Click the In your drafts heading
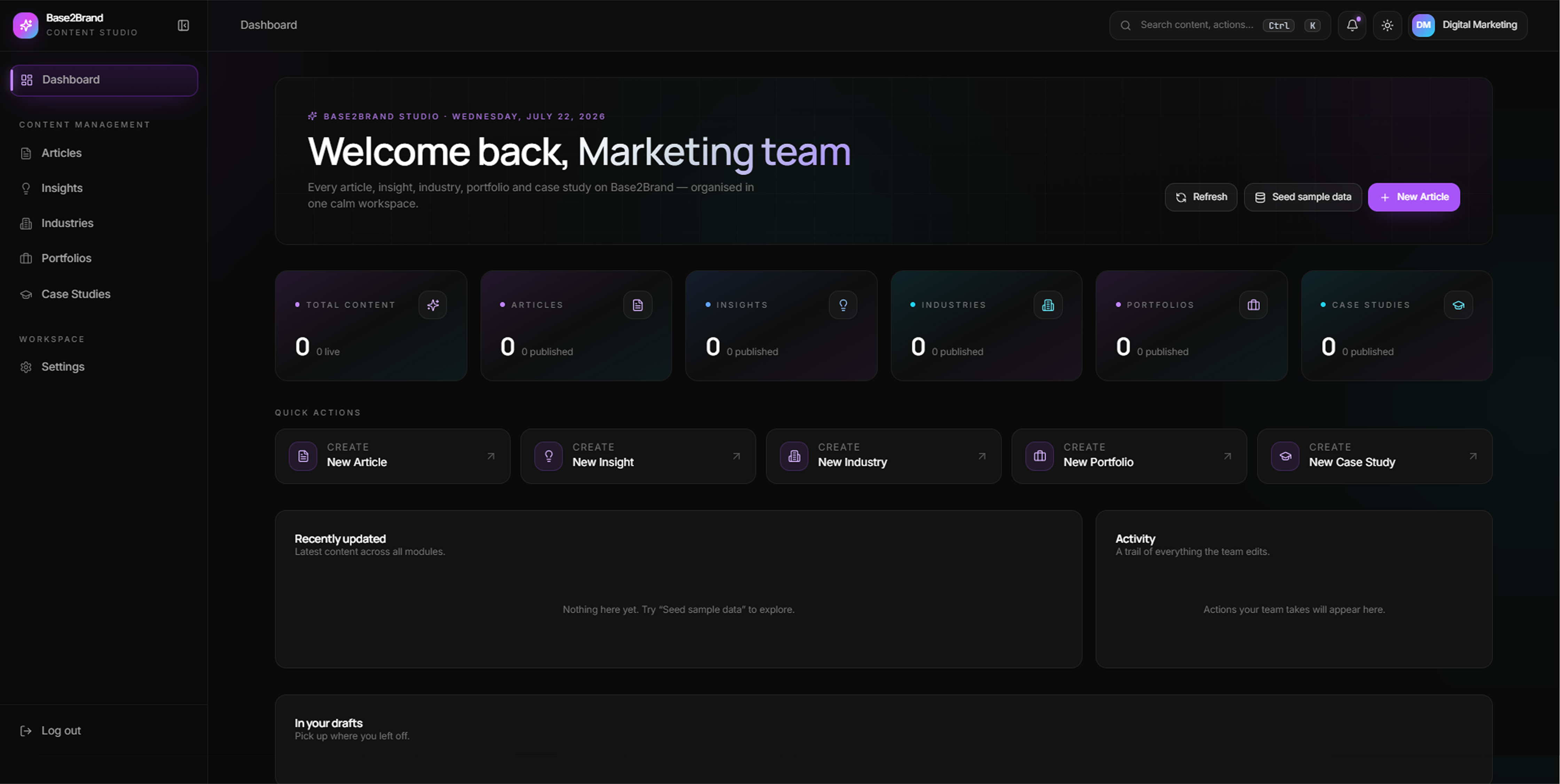The height and width of the screenshot is (784, 1560). tap(328, 723)
